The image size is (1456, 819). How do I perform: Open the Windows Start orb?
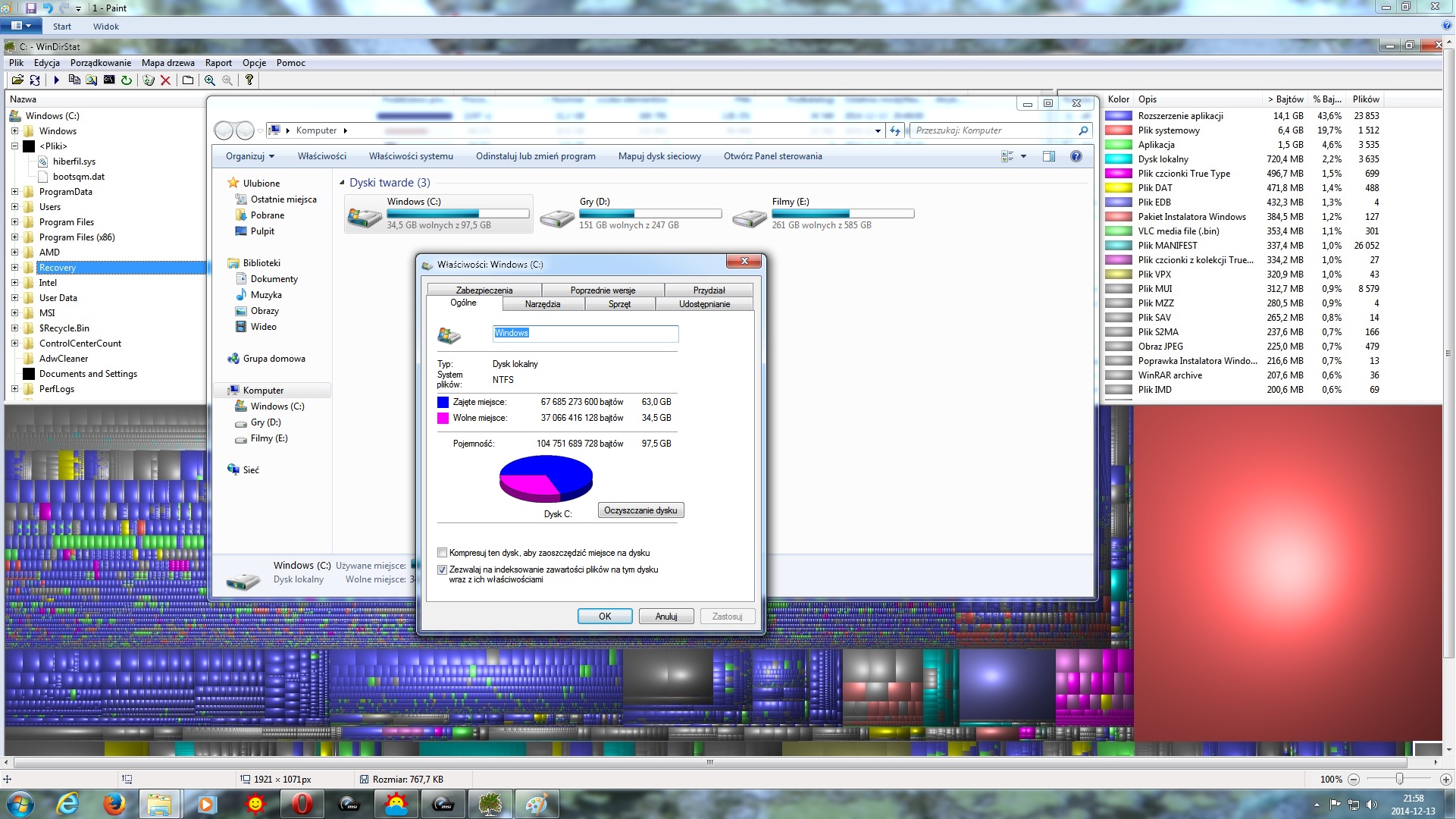[x=20, y=804]
